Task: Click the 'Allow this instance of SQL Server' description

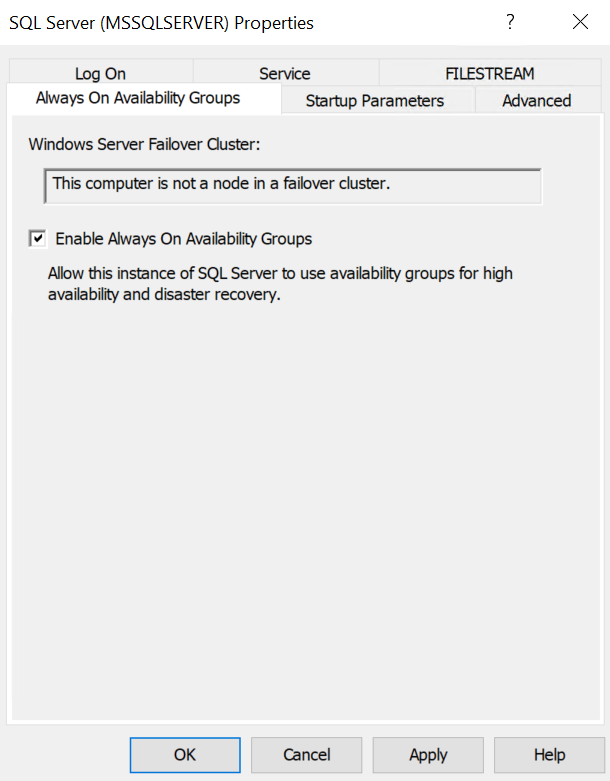Action: 280,284
